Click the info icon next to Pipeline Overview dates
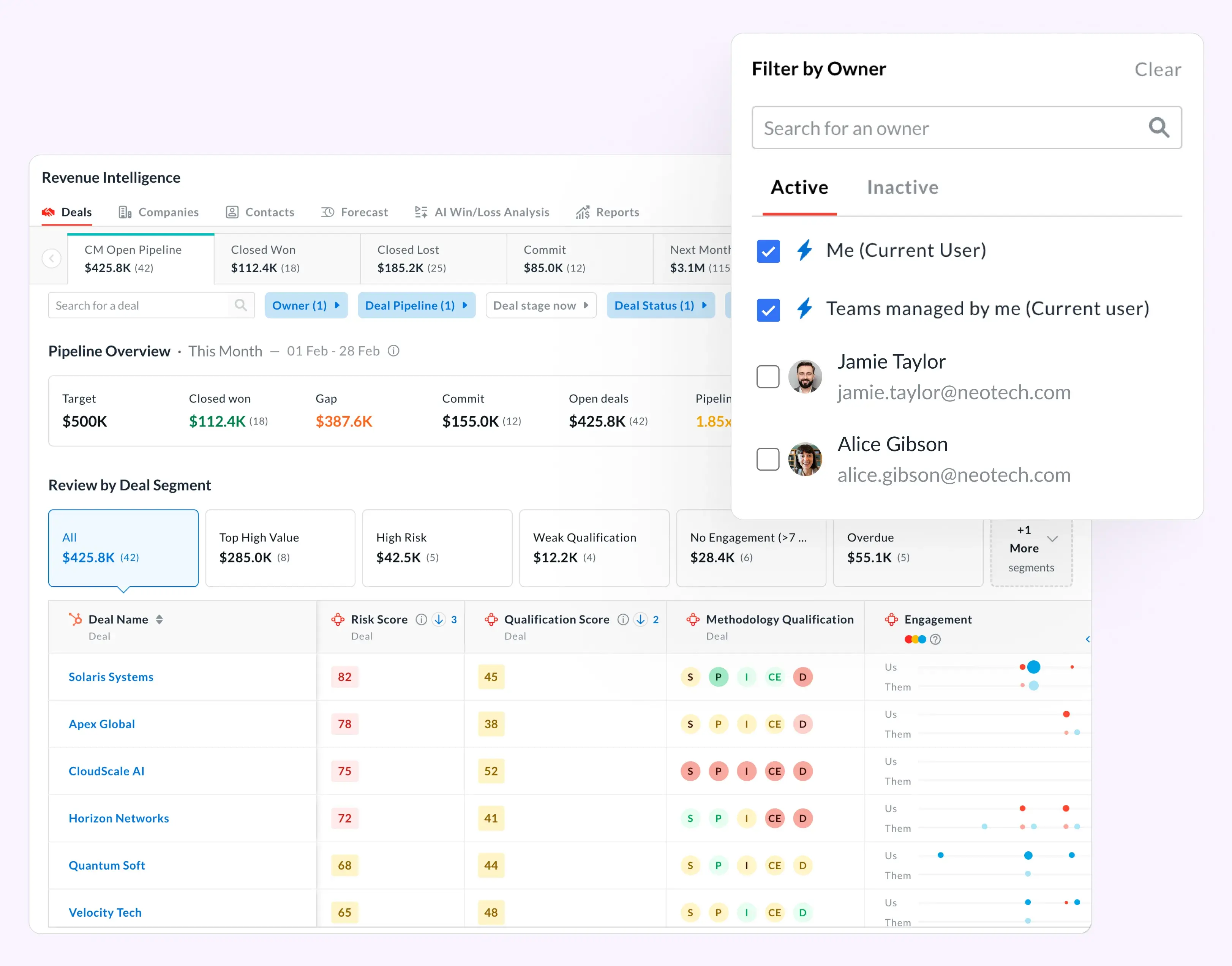Image resolution: width=1232 pixels, height=966 pixels. coord(394,350)
